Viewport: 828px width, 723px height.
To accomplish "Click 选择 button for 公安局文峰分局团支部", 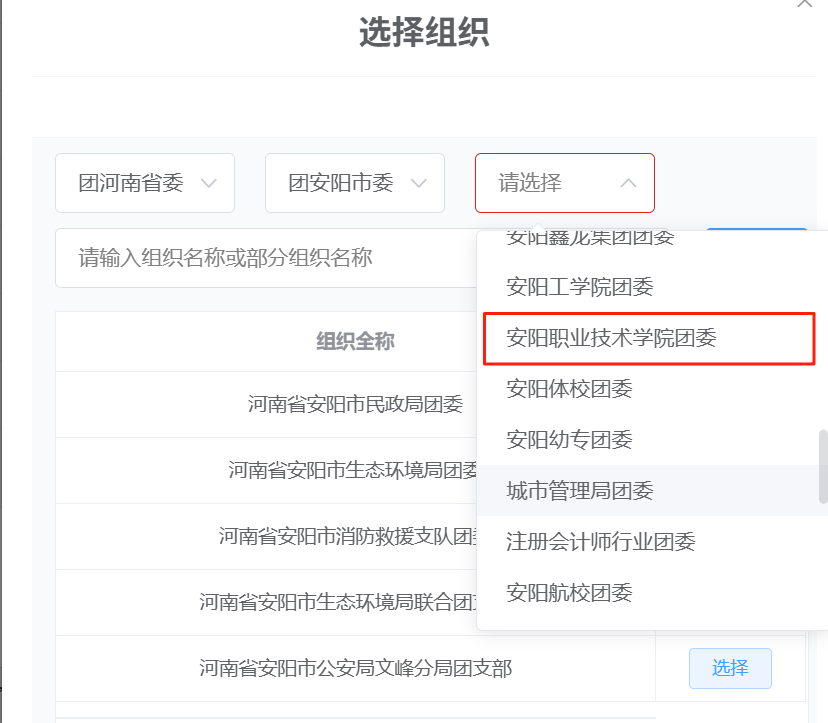I will point(730,668).
